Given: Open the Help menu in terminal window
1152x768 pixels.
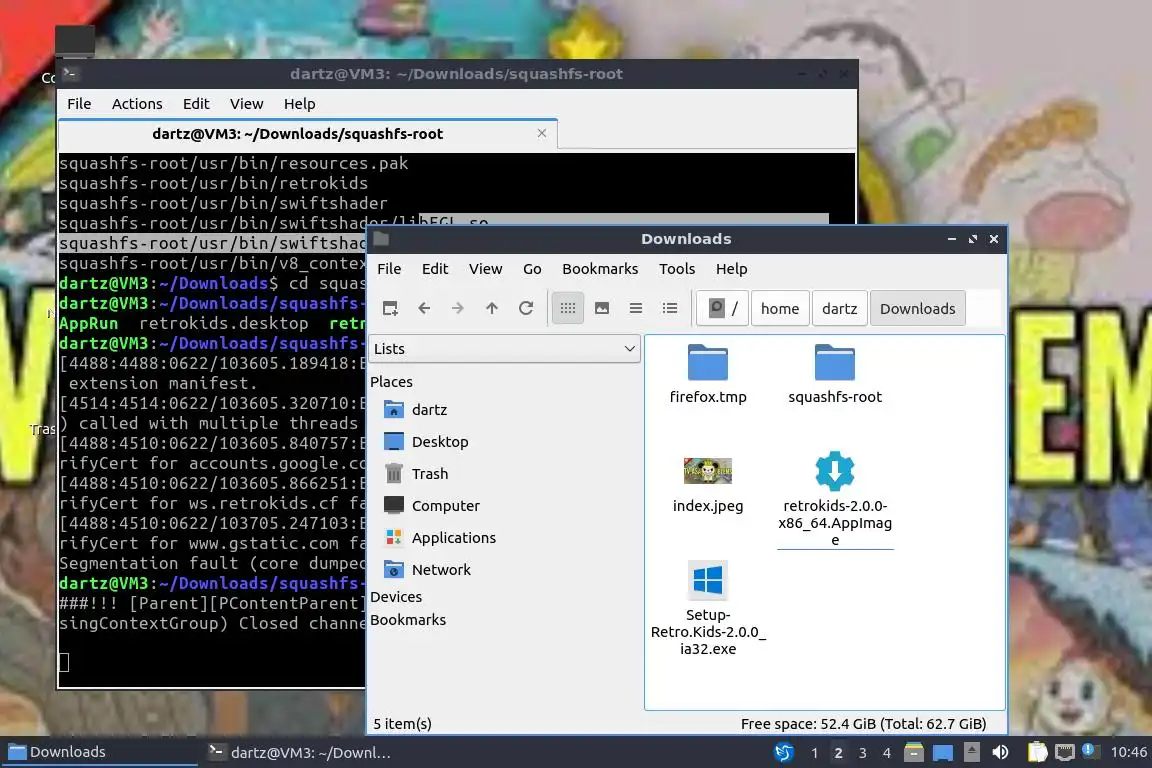Looking at the screenshot, I should 300,104.
